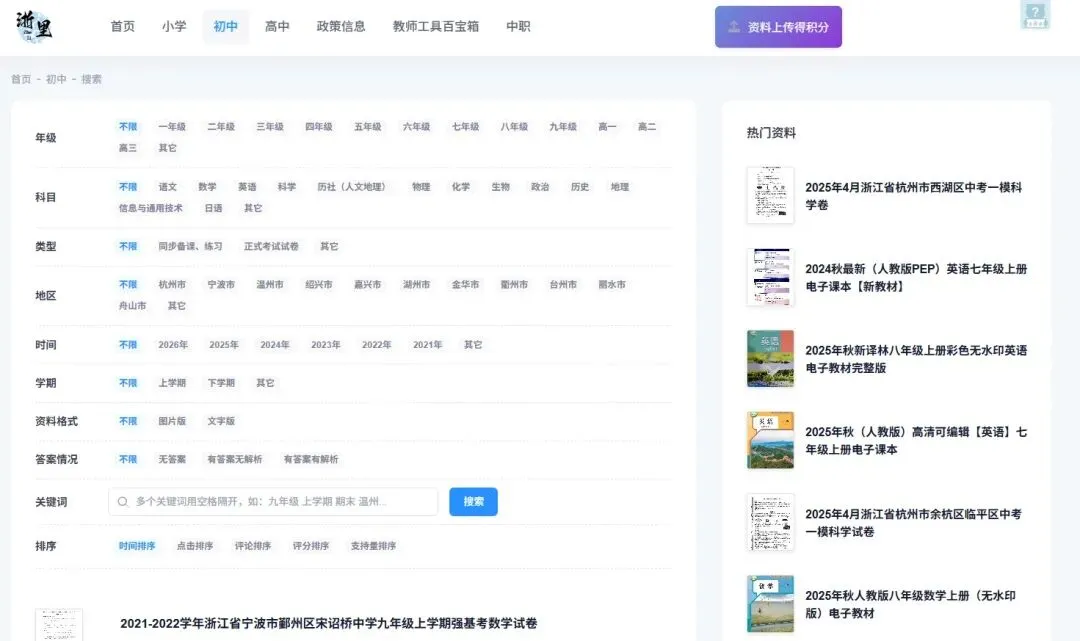The width and height of the screenshot is (1080, 641).
Task: Select the 图片版 resource format
Action: coord(172,421)
